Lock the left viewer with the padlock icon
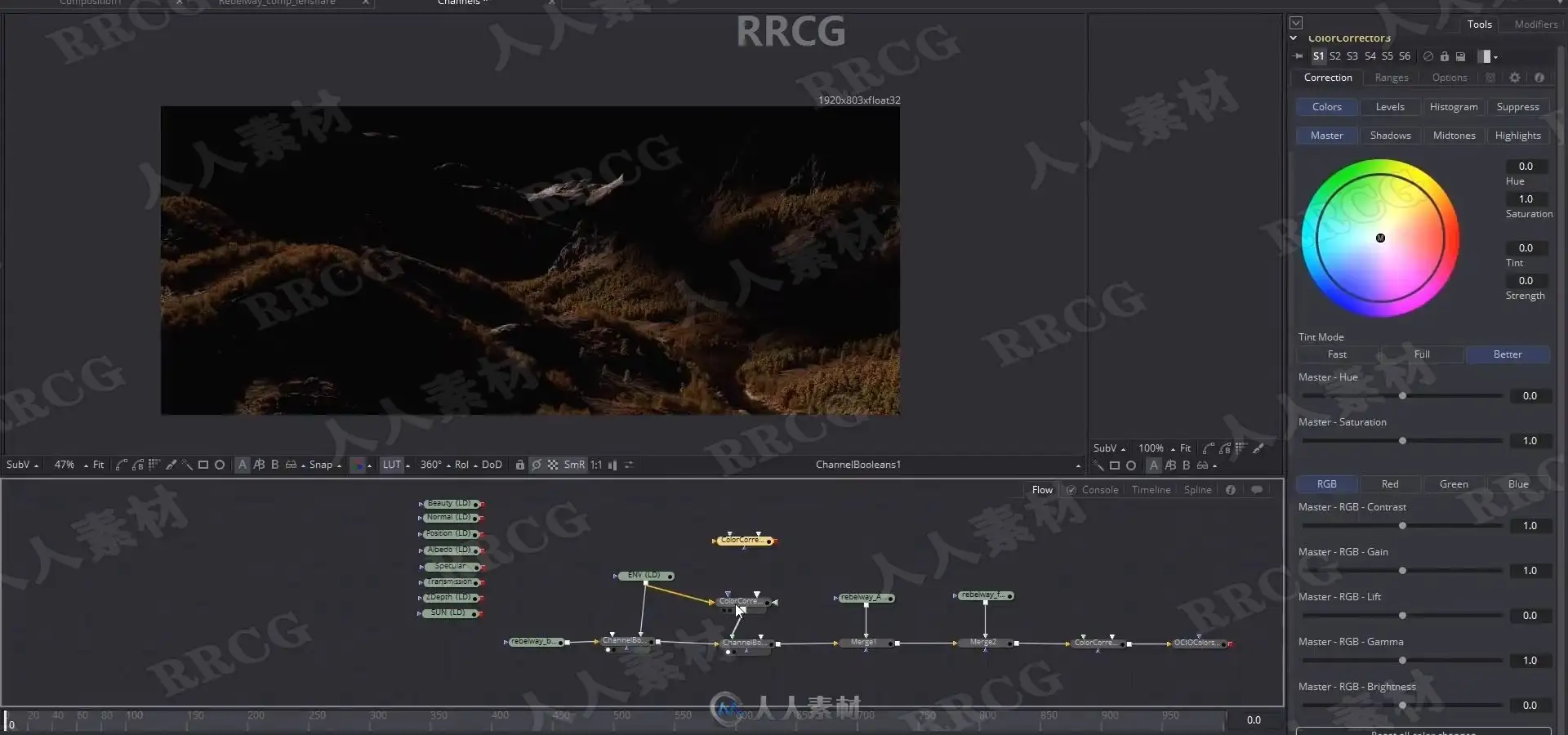1568x735 pixels. coord(520,465)
